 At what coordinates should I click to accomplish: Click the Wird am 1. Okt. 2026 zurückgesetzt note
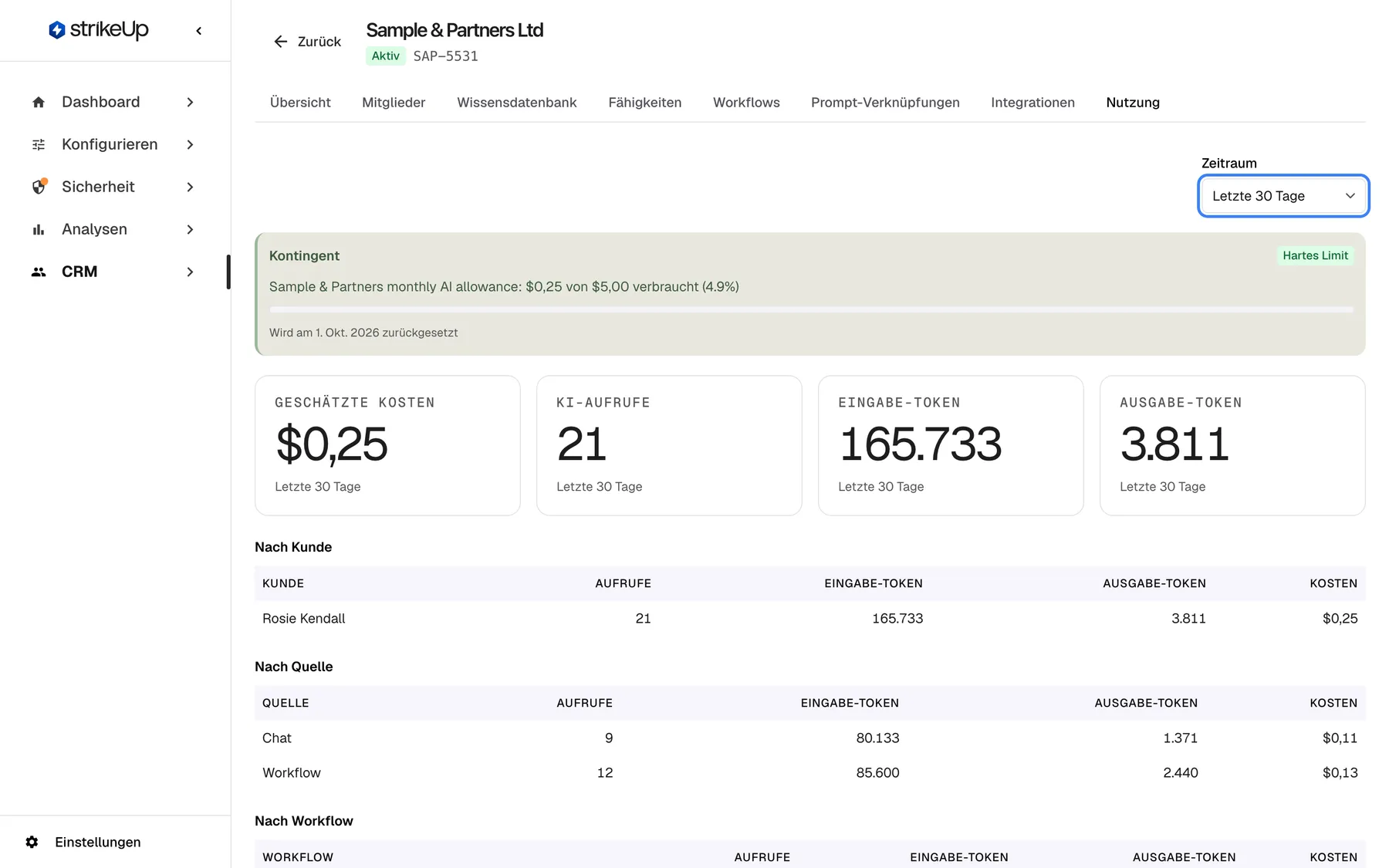(363, 333)
